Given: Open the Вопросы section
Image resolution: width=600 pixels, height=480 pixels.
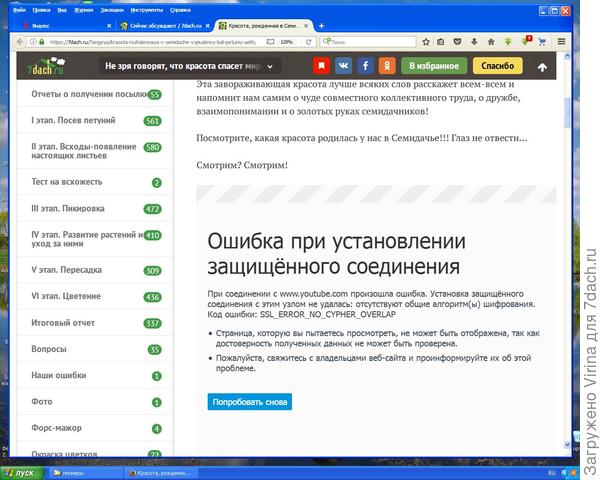Looking at the screenshot, I should point(95,349).
